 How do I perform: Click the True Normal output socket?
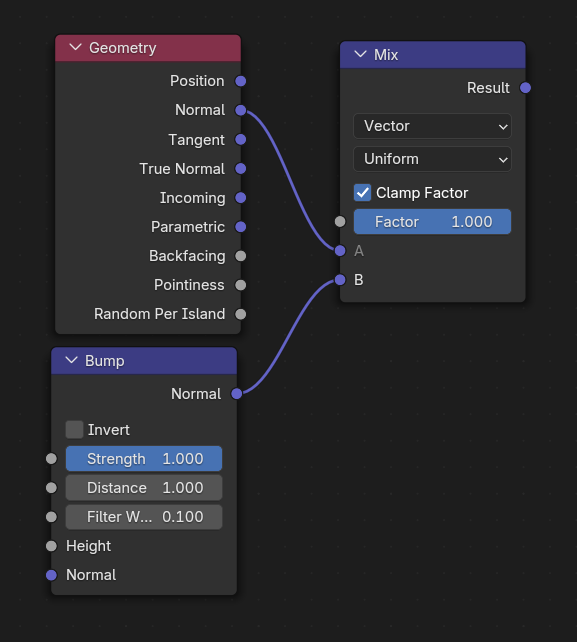tap(241, 169)
